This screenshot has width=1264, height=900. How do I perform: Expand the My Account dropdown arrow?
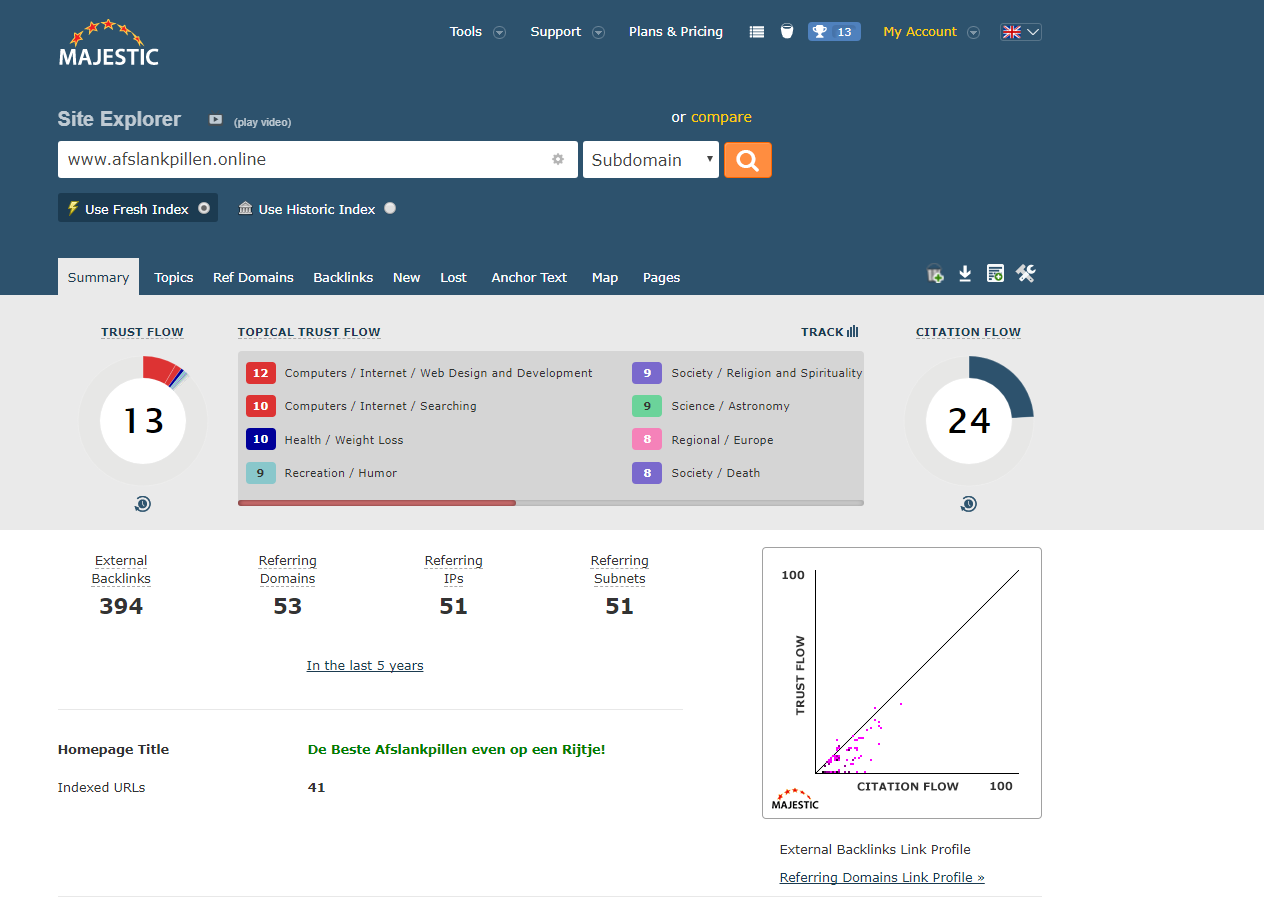(x=973, y=32)
